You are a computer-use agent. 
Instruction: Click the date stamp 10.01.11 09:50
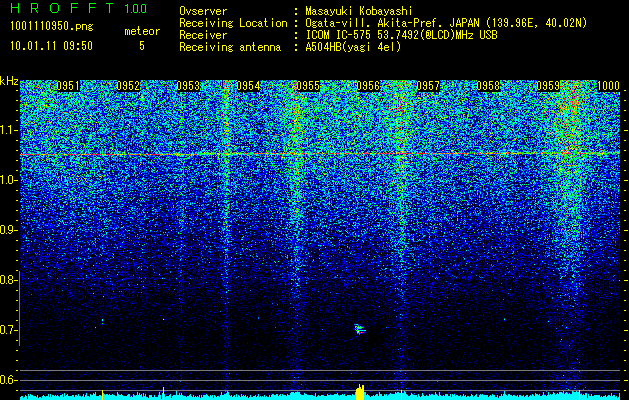coord(51,46)
